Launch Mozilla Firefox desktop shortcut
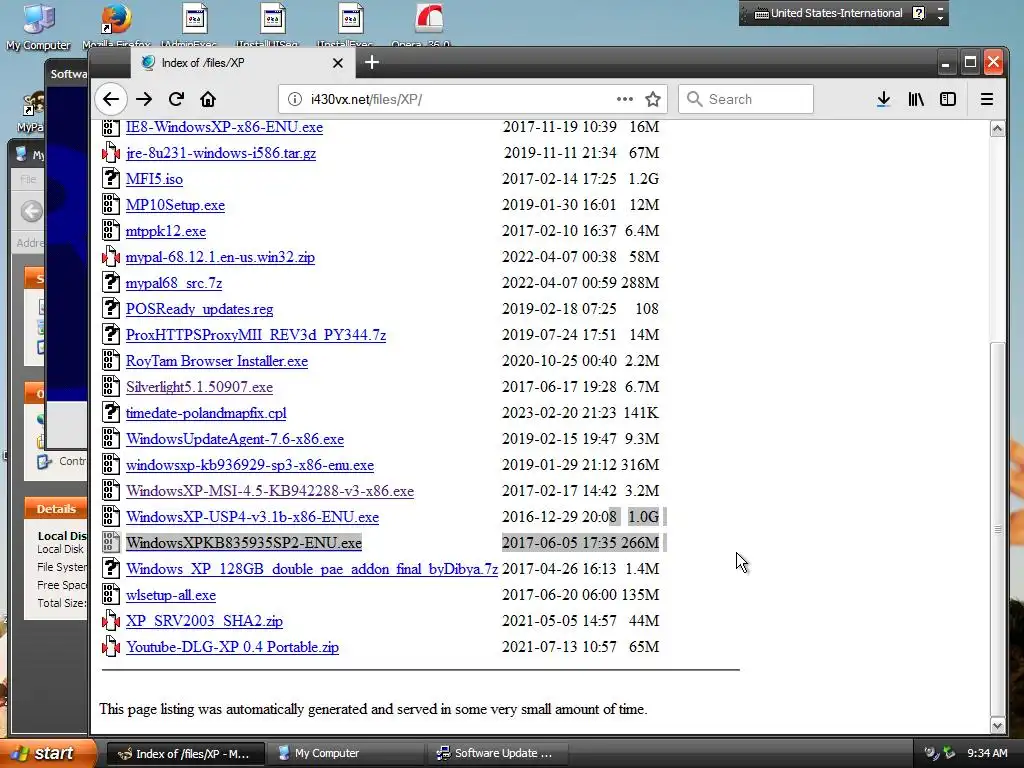Viewport: 1024px width, 768px height. (x=116, y=26)
